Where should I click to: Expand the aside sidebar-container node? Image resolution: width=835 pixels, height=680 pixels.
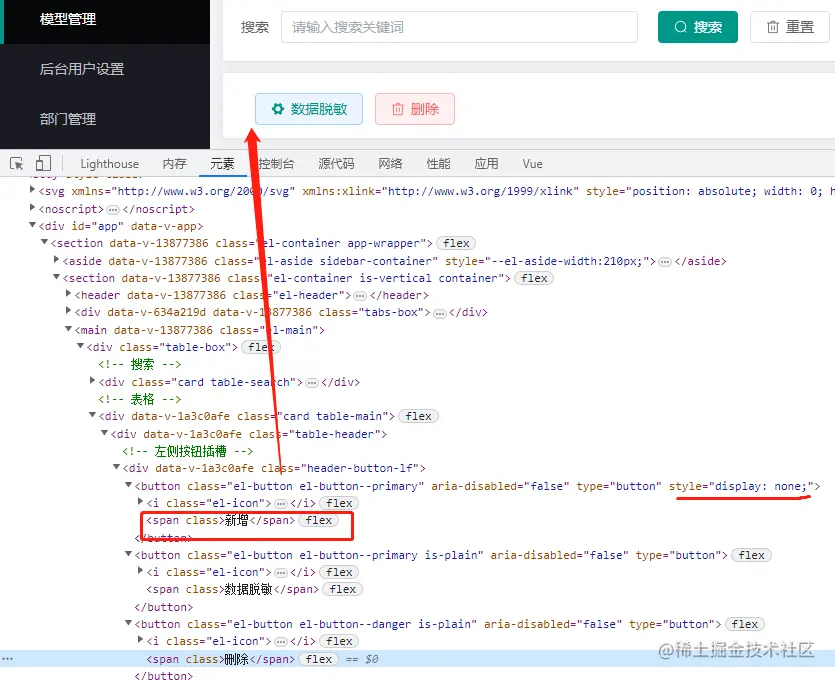(56, 260)
